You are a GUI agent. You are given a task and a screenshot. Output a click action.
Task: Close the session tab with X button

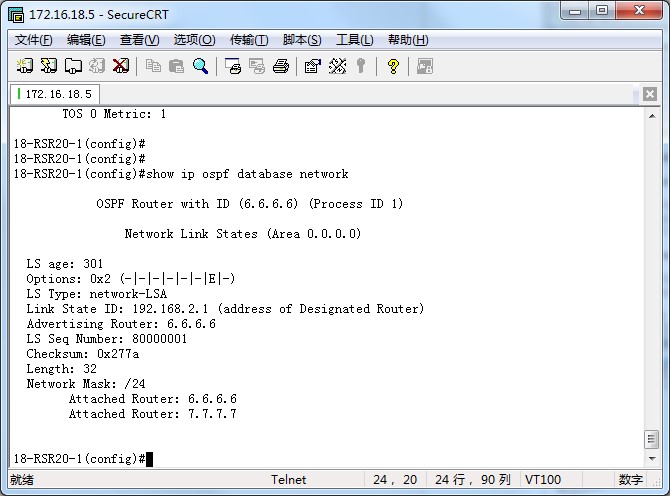pos(650,94)
